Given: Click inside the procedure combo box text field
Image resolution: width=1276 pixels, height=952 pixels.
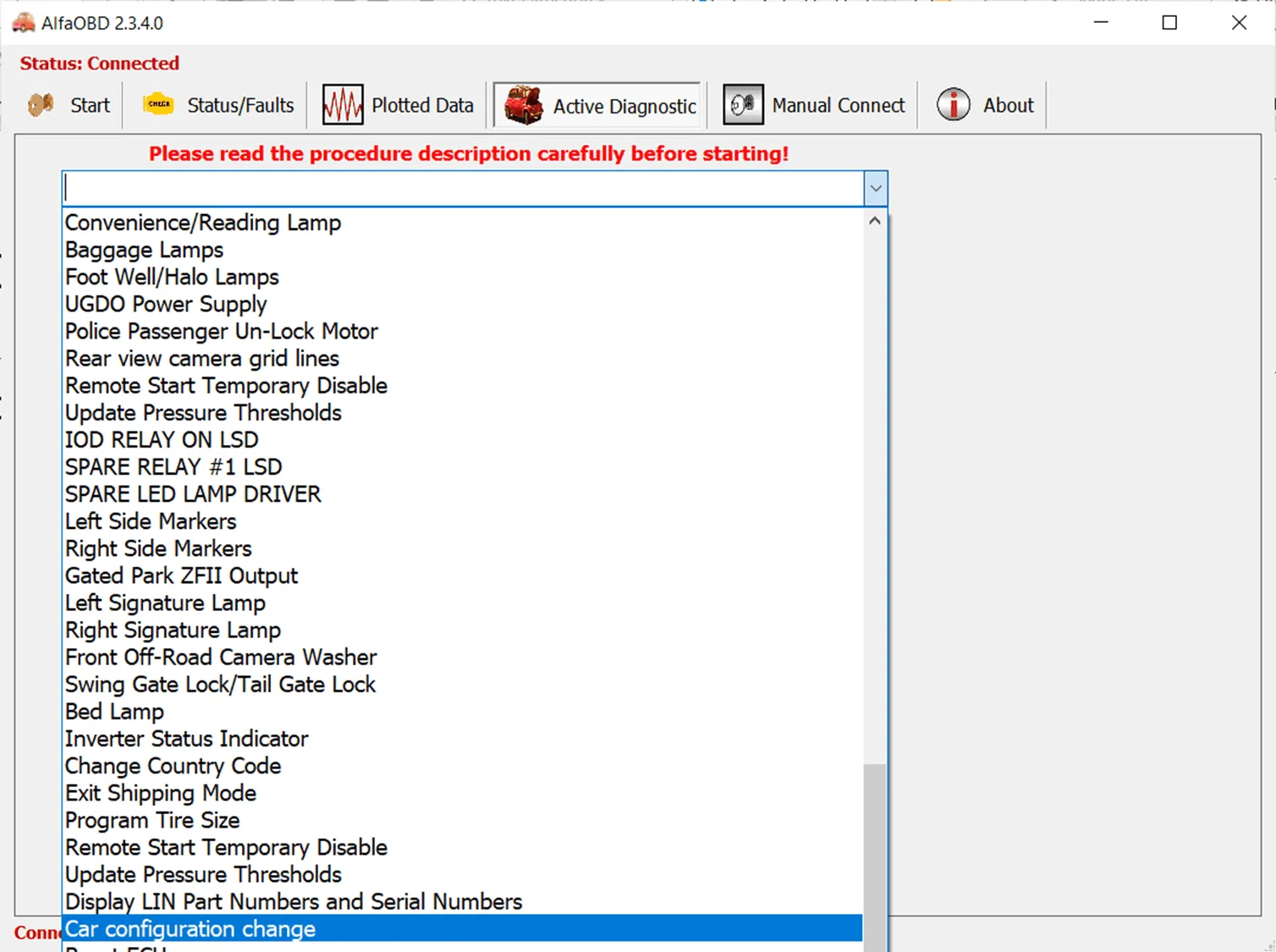Looking at the screenshot, I should tap(464, 189).
